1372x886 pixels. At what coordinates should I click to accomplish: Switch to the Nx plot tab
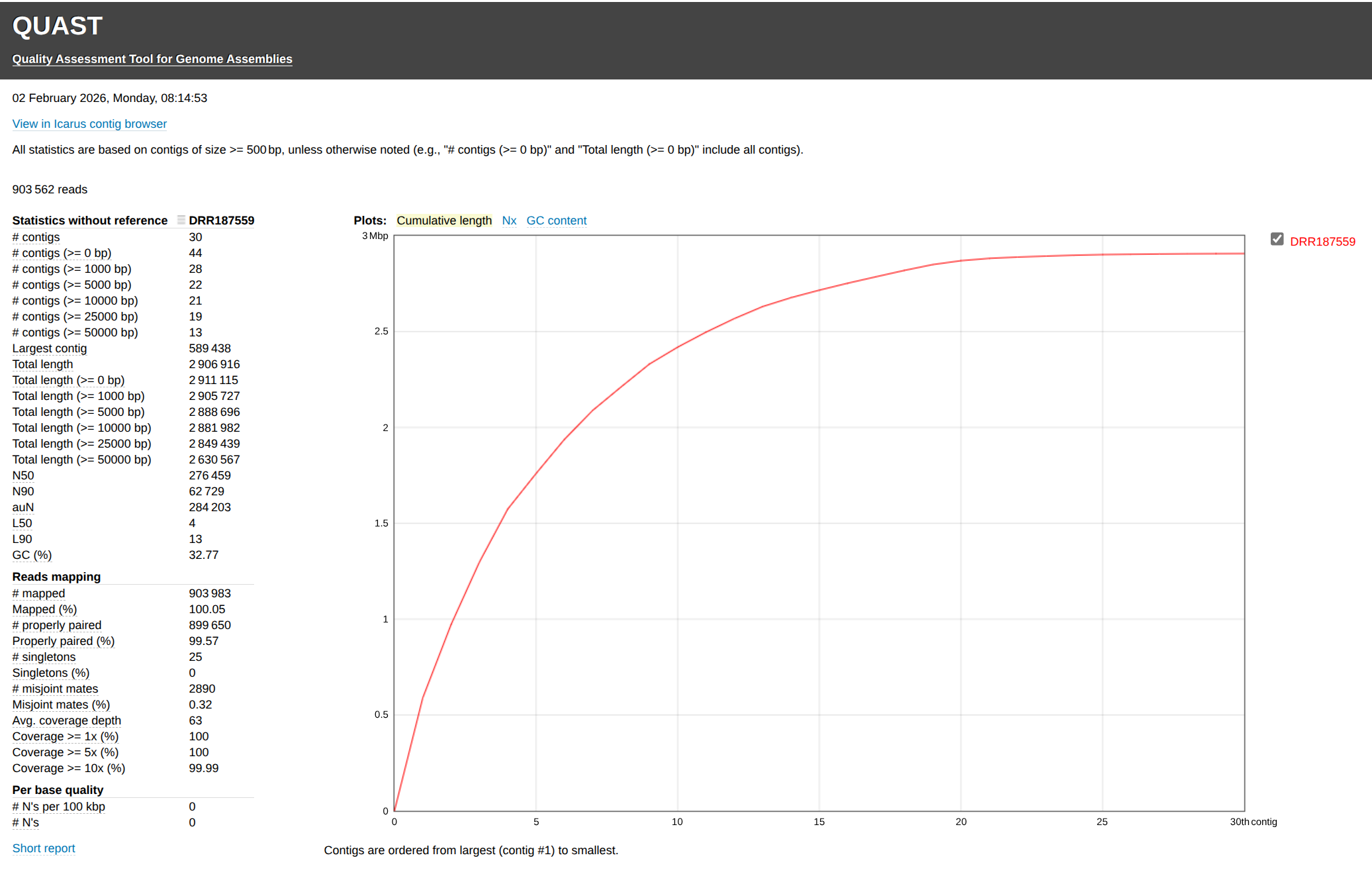(508, 221)
